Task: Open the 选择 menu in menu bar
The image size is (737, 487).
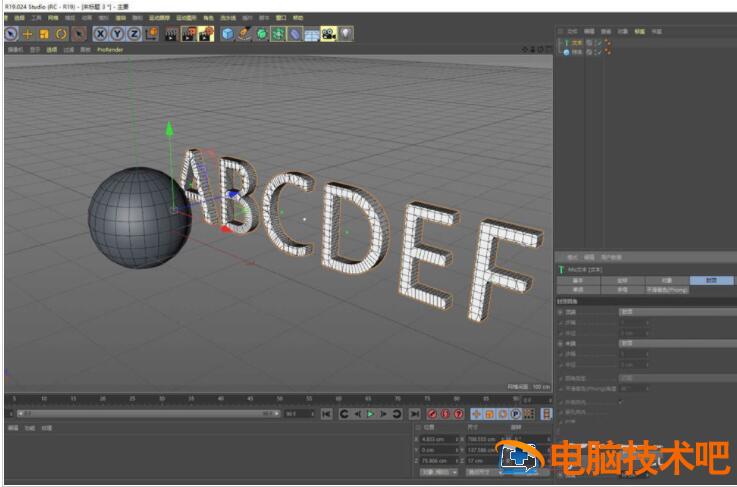Action: 19,18
